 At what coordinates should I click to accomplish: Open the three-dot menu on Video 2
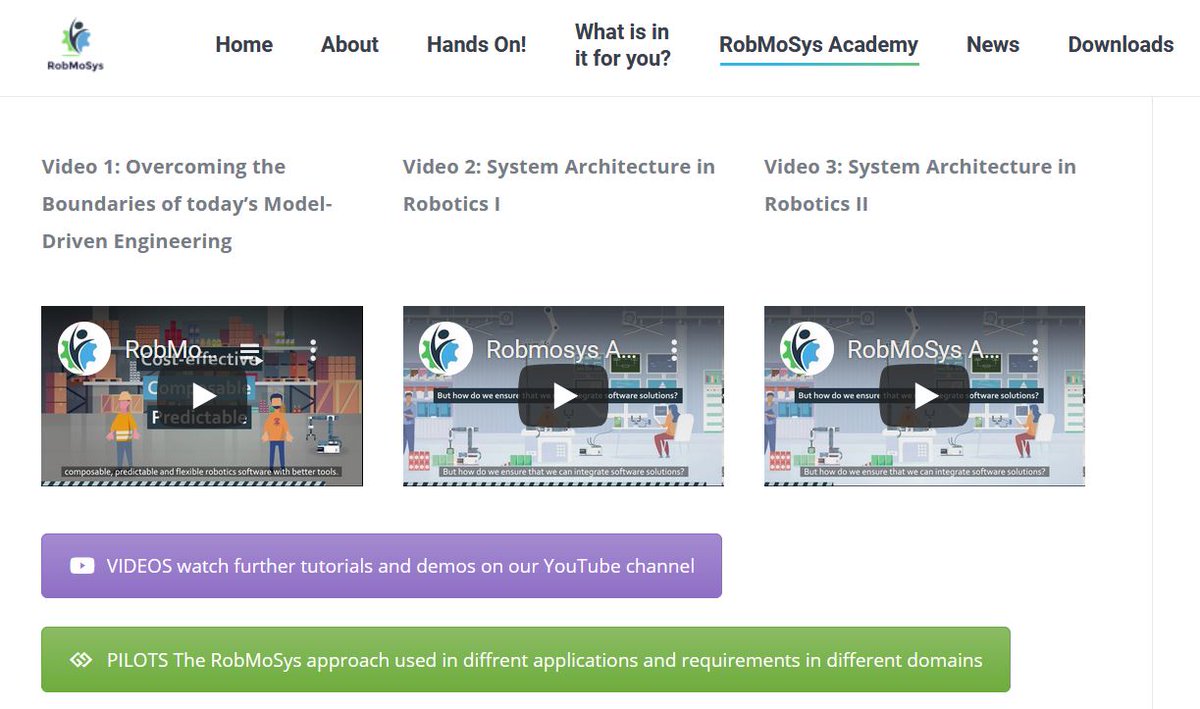(674, 350)
